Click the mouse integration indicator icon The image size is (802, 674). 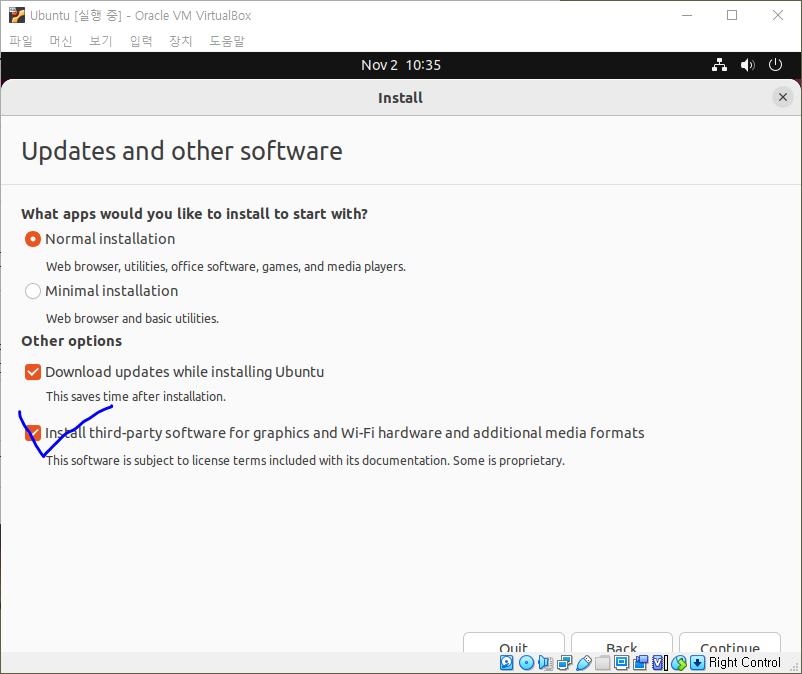pos(679,663)
